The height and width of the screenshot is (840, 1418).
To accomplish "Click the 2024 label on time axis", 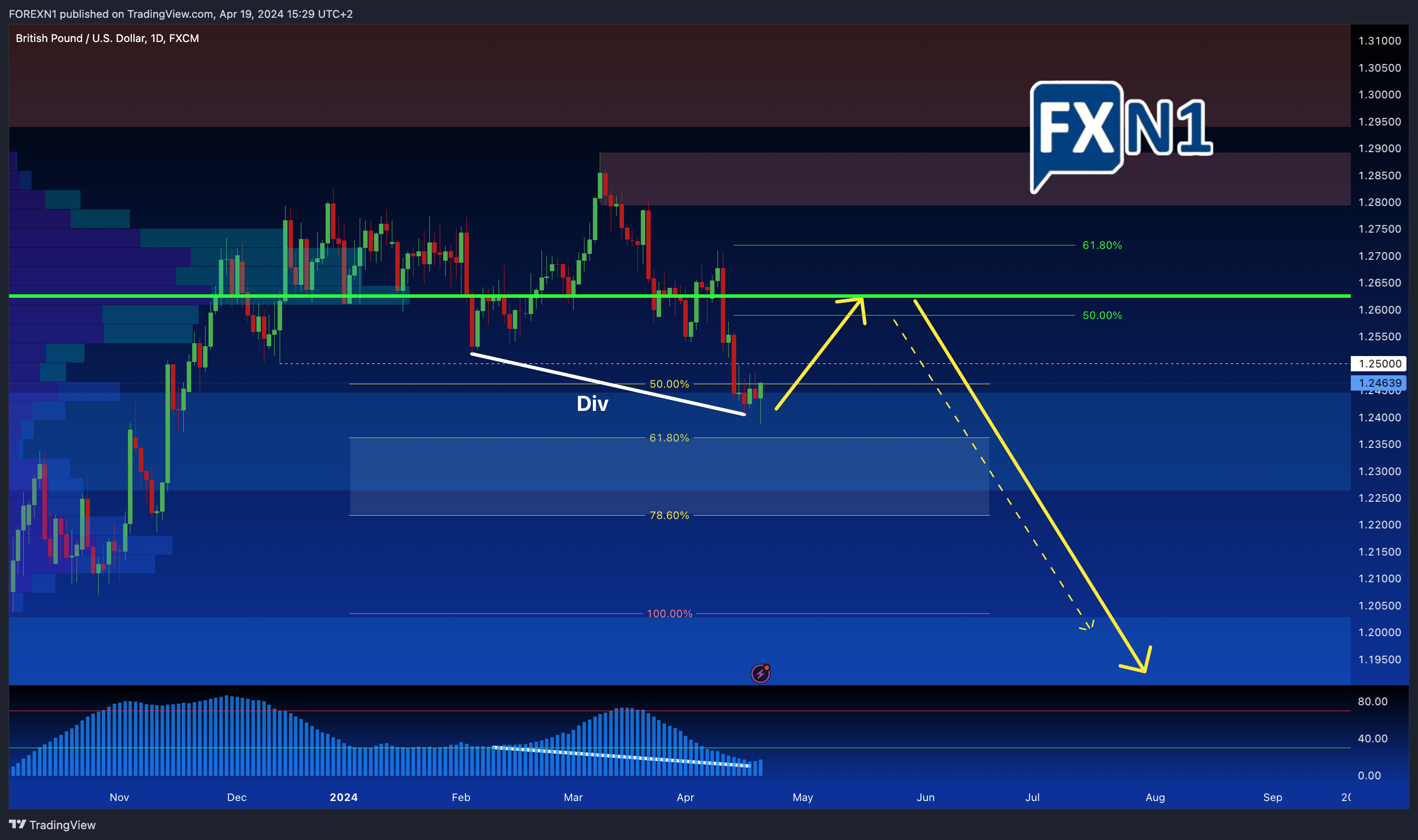I will pos(344,797).
